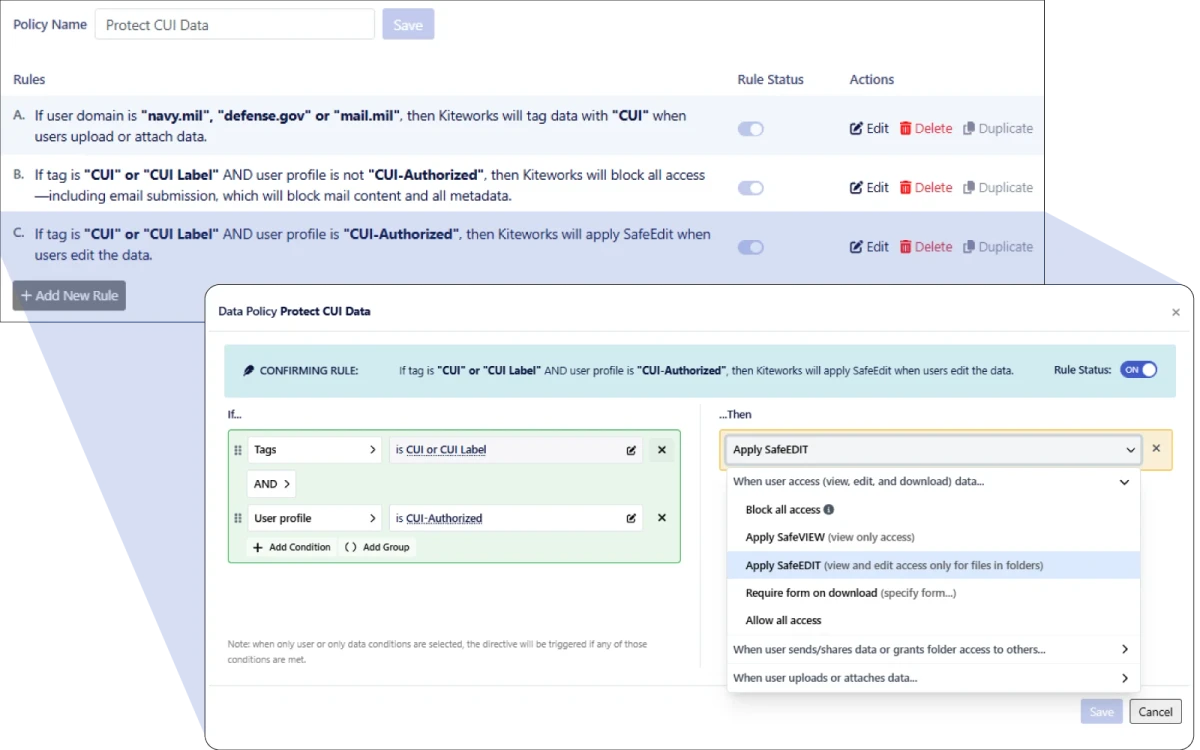Click the Edit icon for rule C

tap(856, 246)
